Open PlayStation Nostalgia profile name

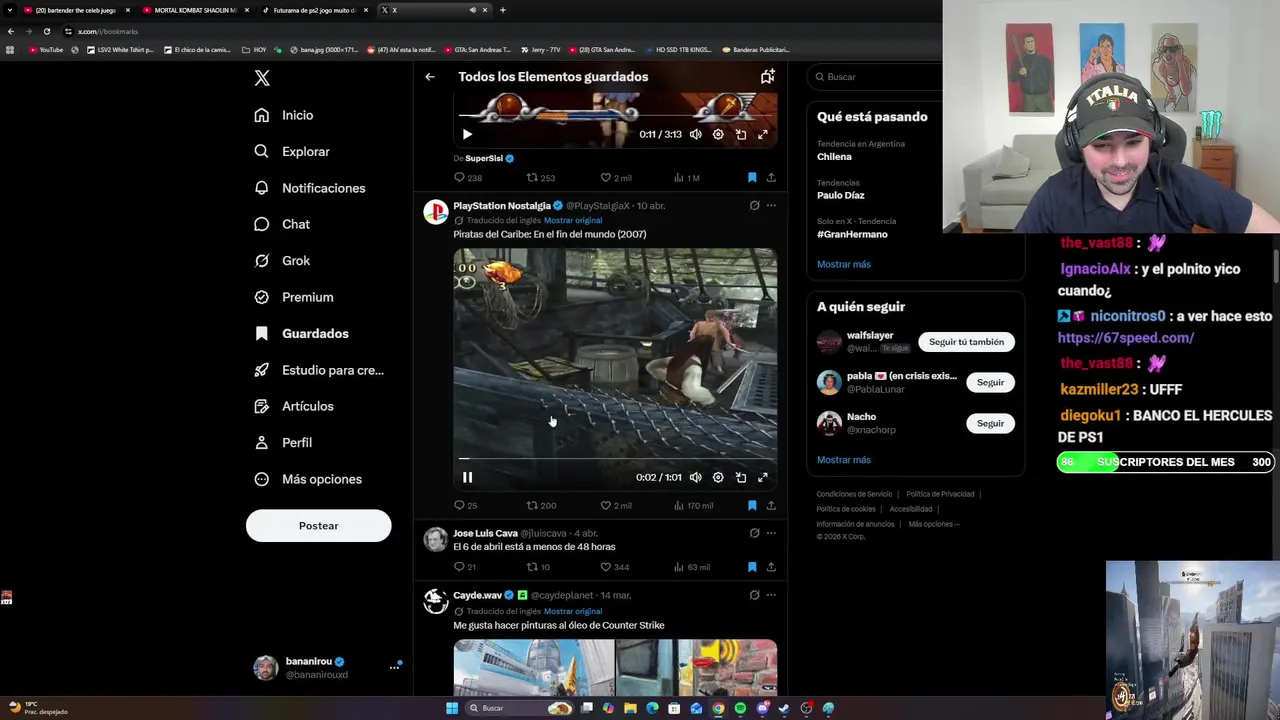(x=502, y=206)
